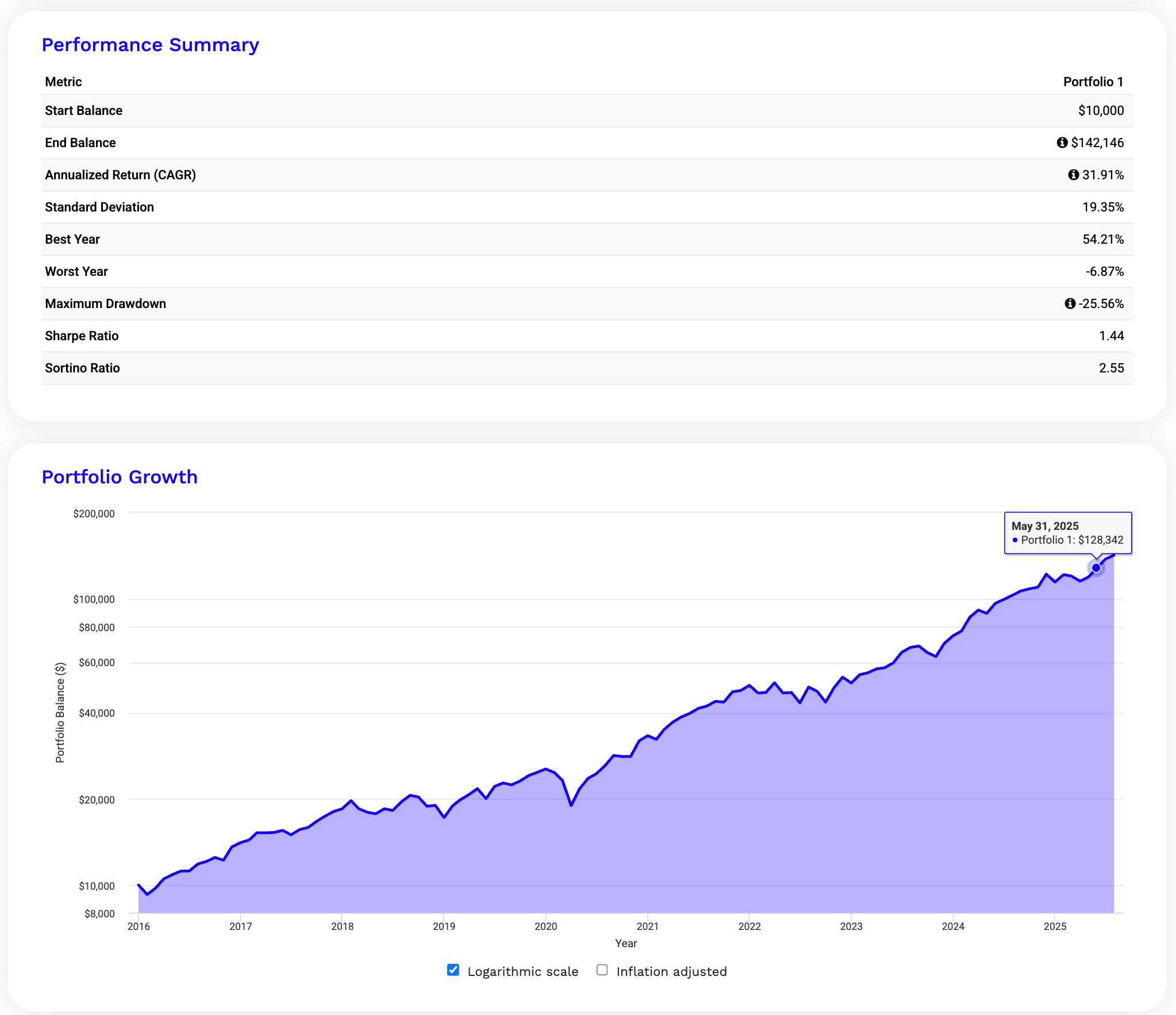Select the Sortino Ratio row label
Image resolution: width=1176 pixels, height=1015 pixels.
[82, 368]
